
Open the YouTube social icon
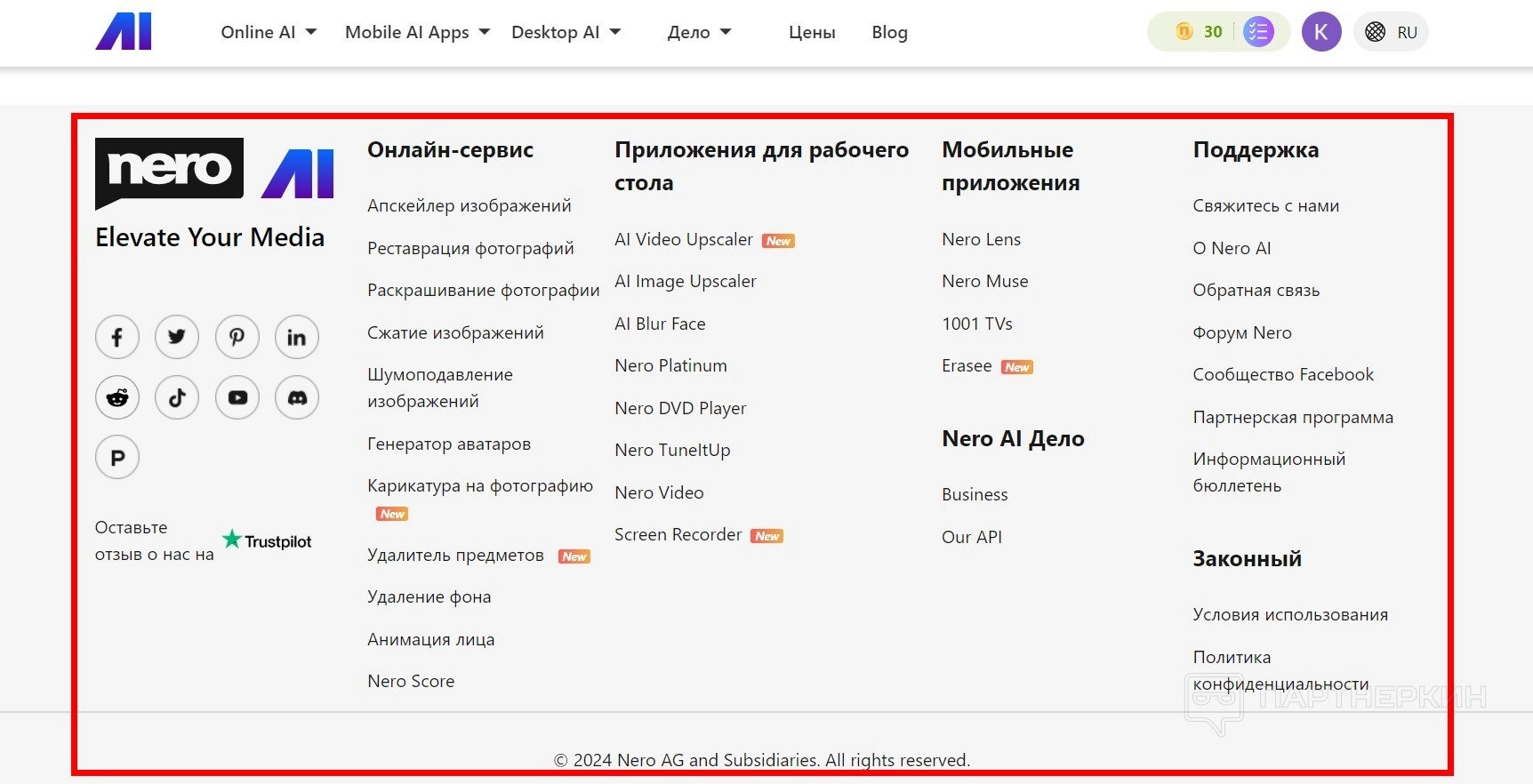click(x=237, y=397)
